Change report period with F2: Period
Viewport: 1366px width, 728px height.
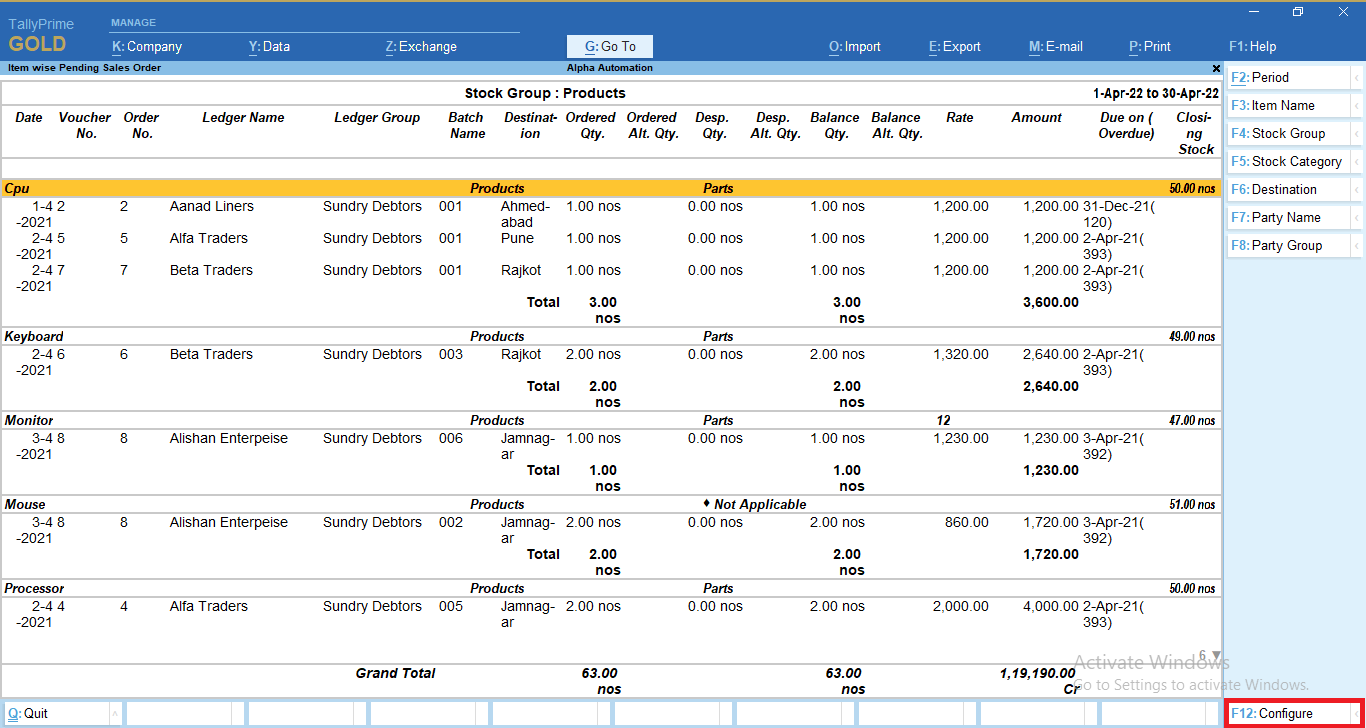1290,77
